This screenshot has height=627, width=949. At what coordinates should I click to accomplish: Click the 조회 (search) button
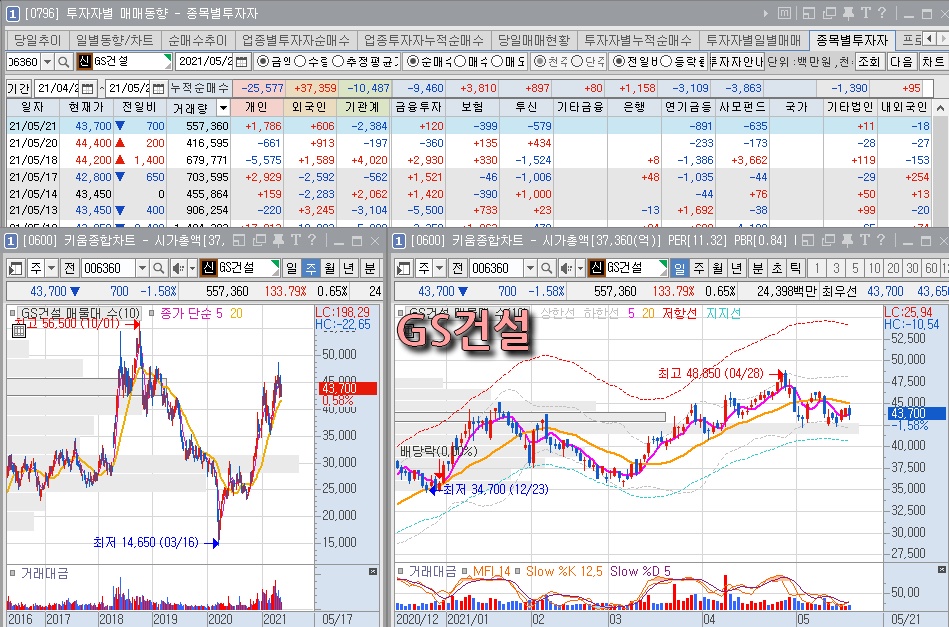[x=869, y=62]
